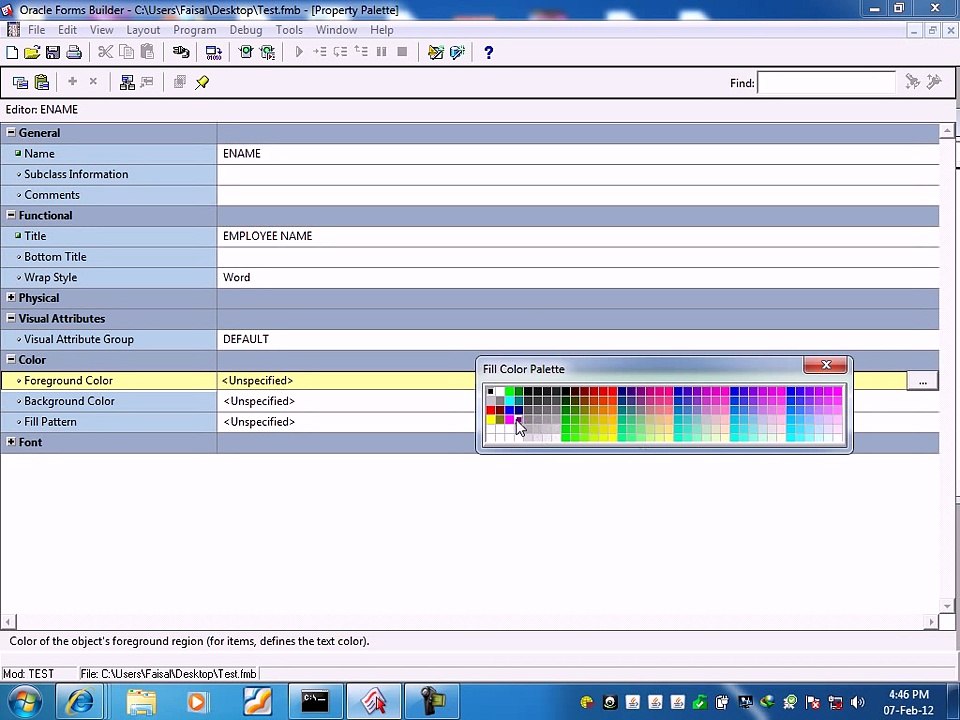Open the Program menu
The image size is (960, 720).
[194, 30]
